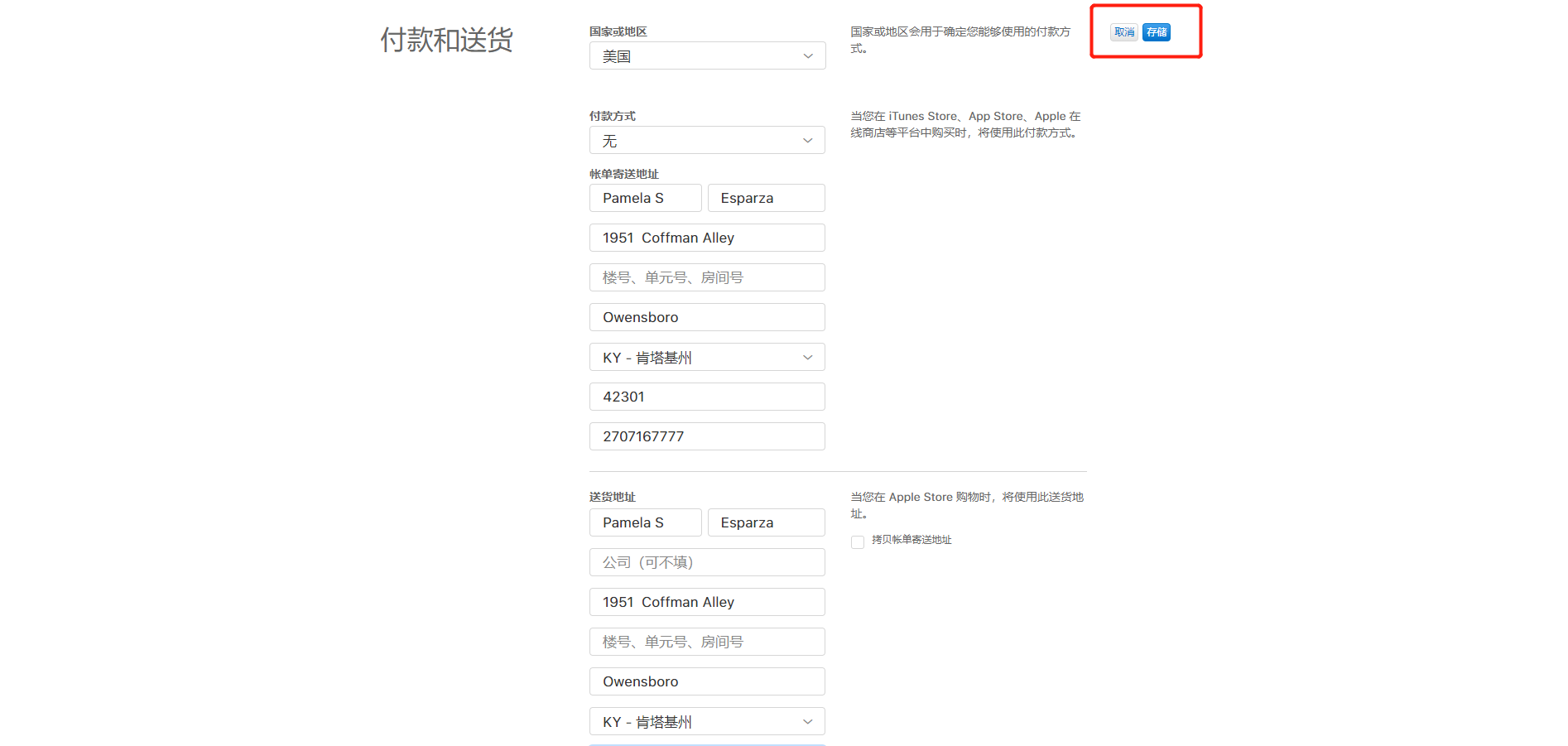1568x746 pixels.
Task: Click the billing first name field 'Pamela S'
Action: pos(645,199)
